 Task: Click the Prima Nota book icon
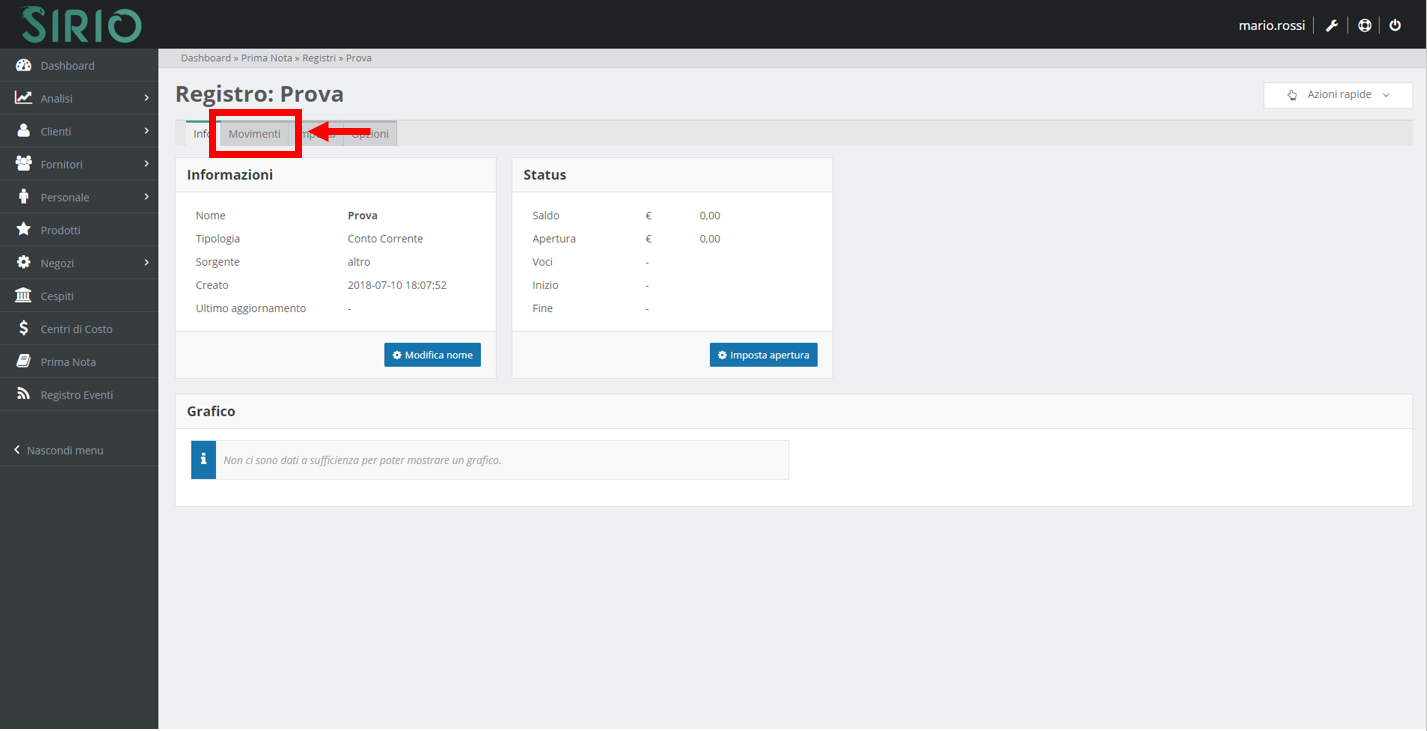[23, 362]
